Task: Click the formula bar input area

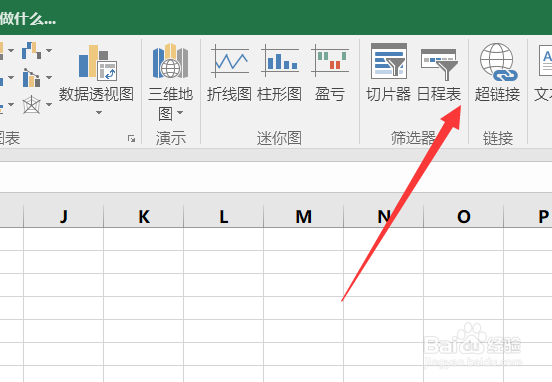Action: click(x=276, y=177)
